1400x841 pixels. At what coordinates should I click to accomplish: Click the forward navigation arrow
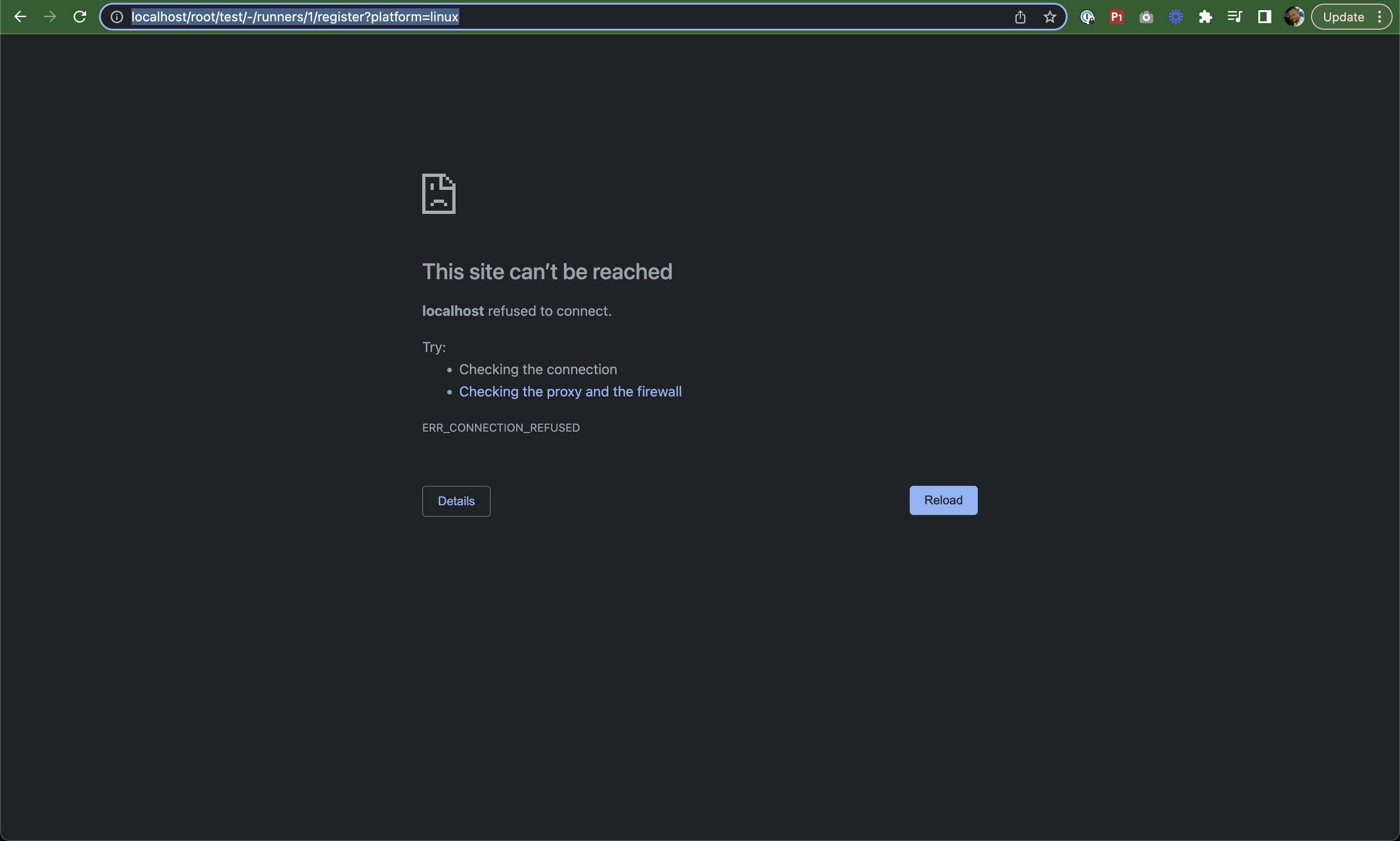click(48, 17)
